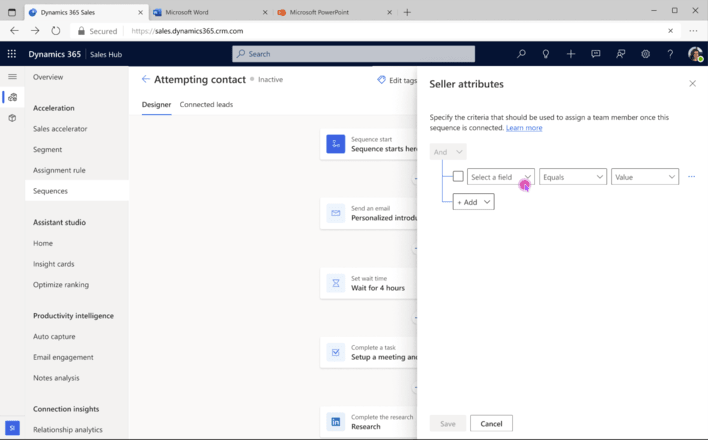The image size is (708, 440).
Task: Open Segment in the sidebar
Action: coord(47,150)
